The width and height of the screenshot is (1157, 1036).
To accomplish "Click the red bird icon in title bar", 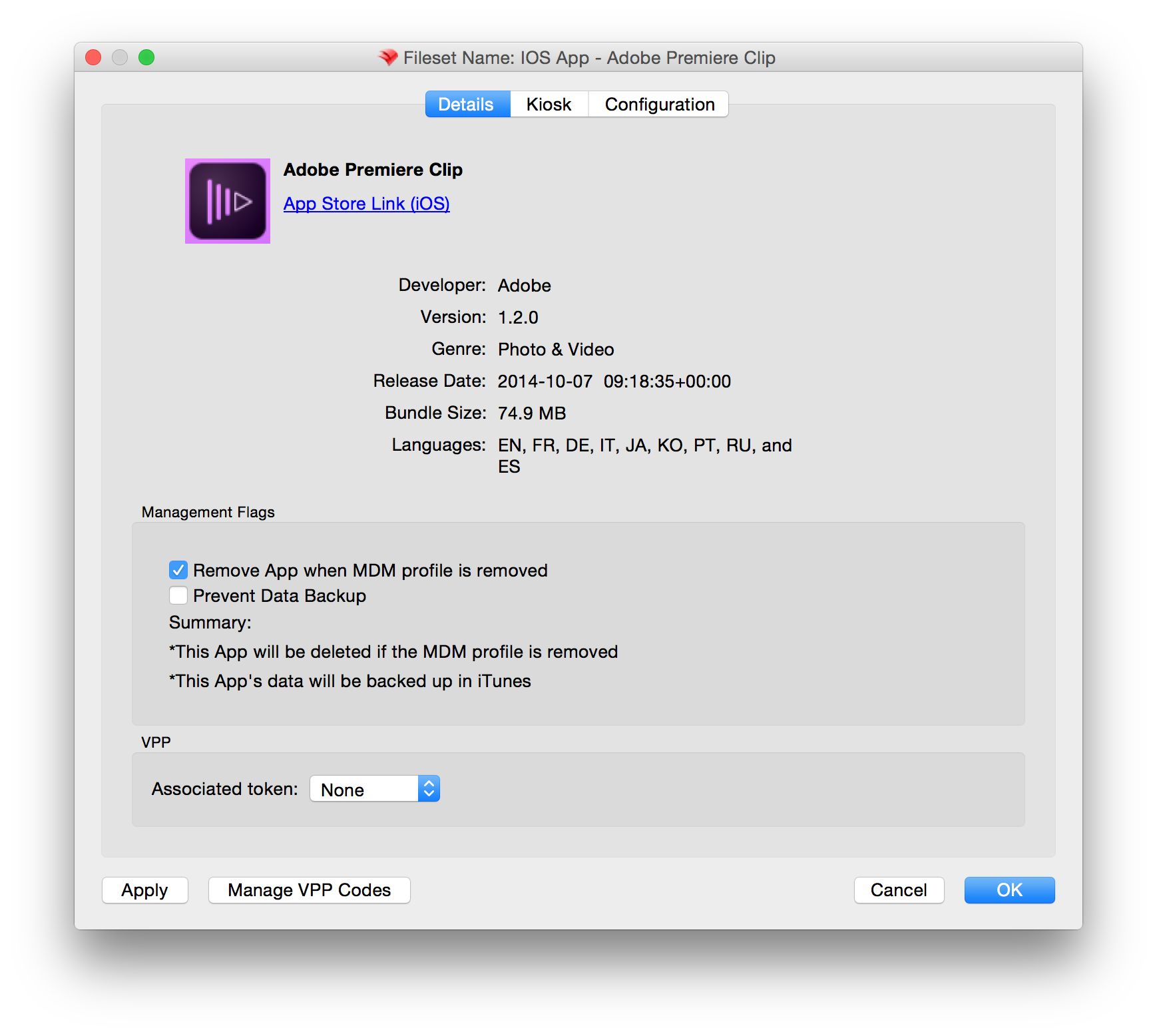I will pos(387,58).
